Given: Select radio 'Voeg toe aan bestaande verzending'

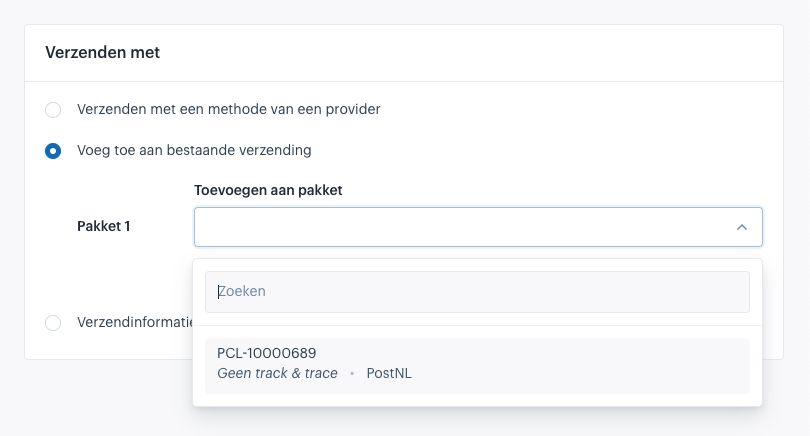Looking at the screenshot, I should coord(53,151).
